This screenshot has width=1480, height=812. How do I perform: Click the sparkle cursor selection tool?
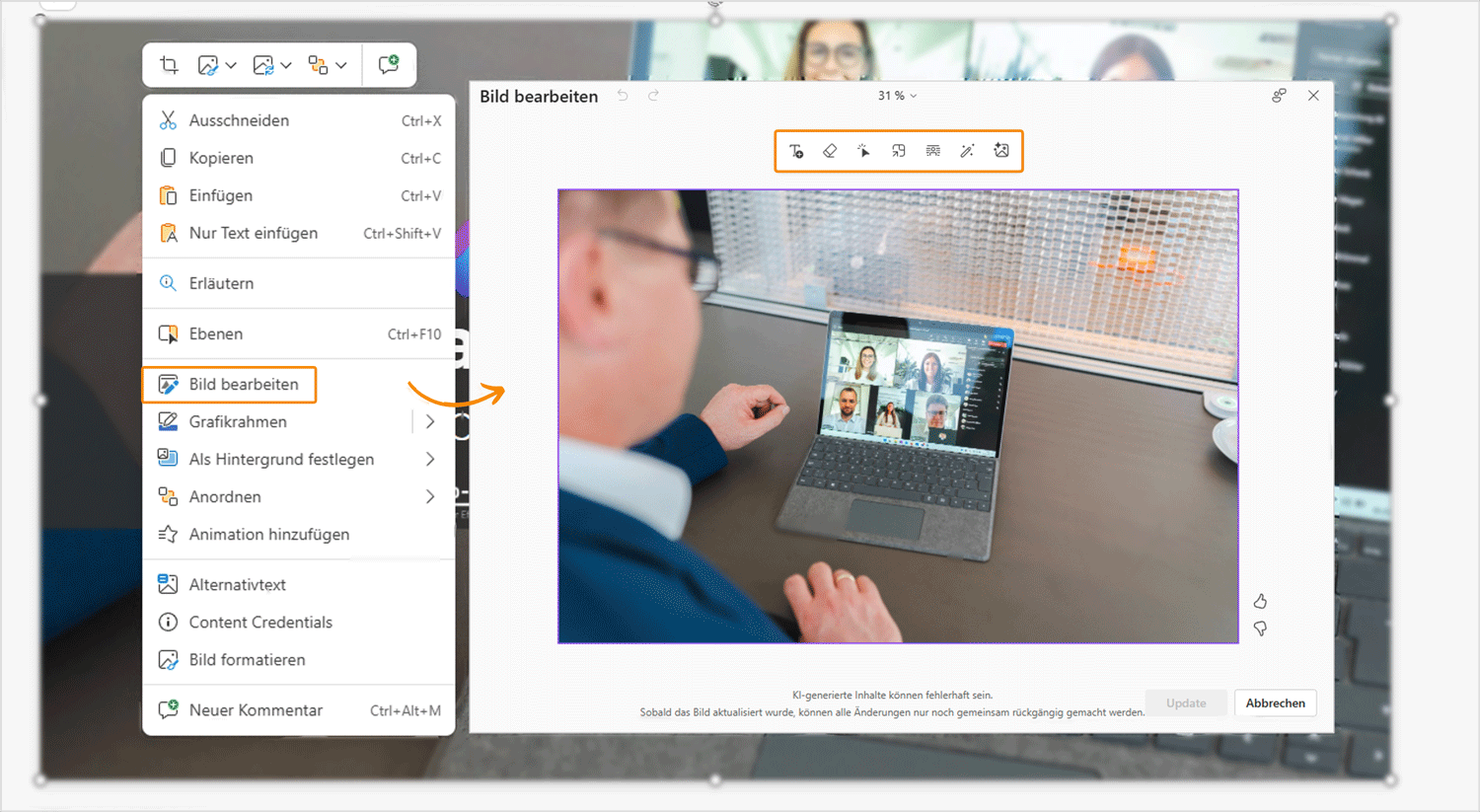coord(863,151)
